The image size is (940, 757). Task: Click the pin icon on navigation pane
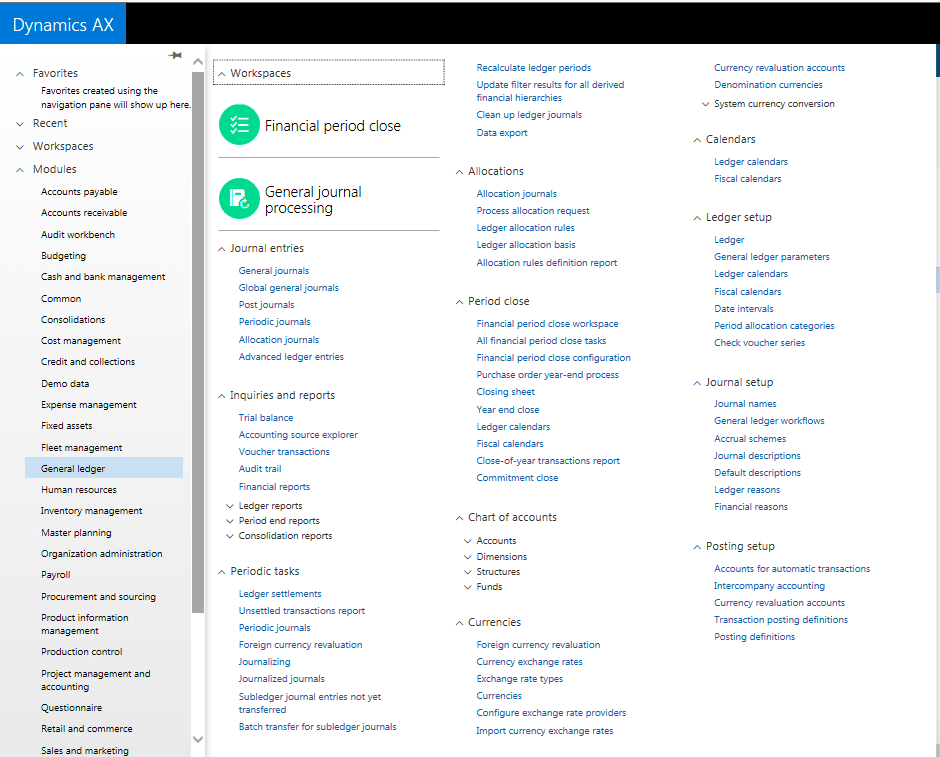coord(176,55)
